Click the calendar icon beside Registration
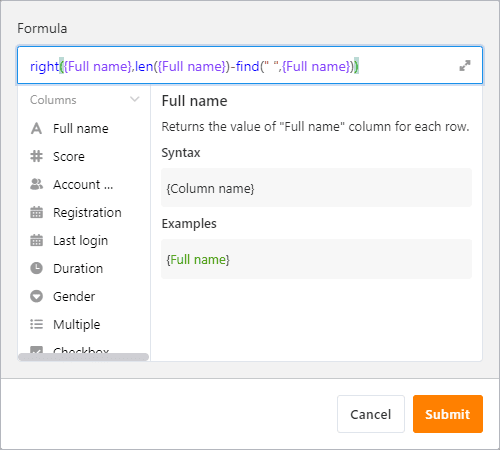The image size is (500, 450). [36, 212]
